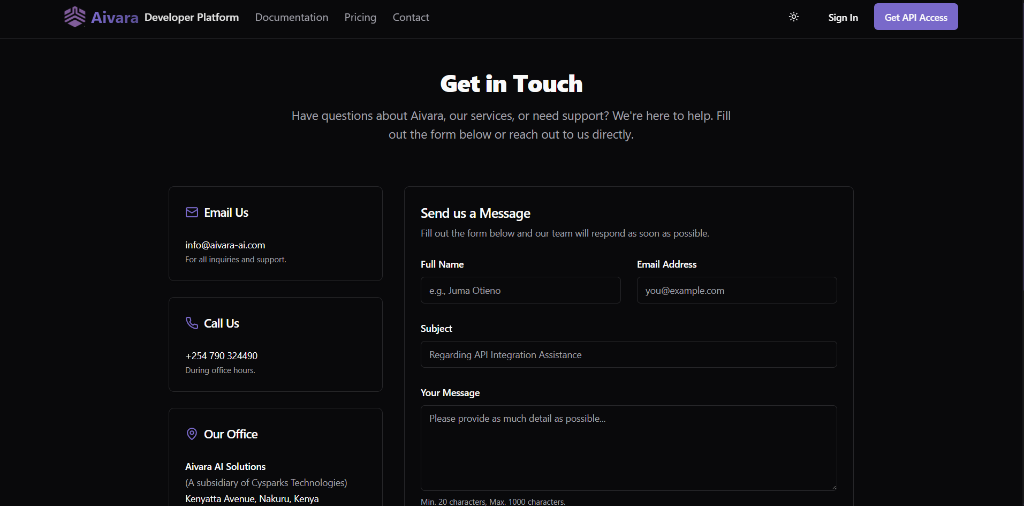1024x506 pixels.
Task: Click the envelope icon in Email Us card
Action: (192, 212)
